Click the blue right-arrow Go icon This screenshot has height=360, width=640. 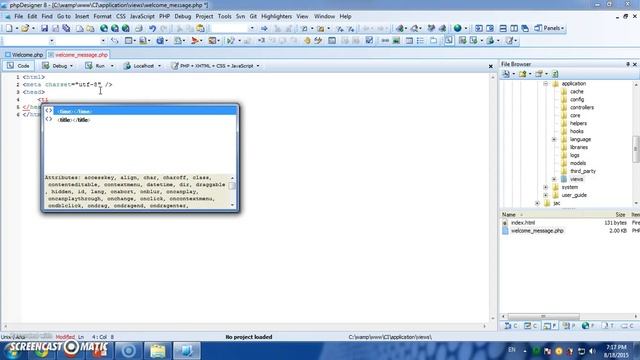[264, 28]
